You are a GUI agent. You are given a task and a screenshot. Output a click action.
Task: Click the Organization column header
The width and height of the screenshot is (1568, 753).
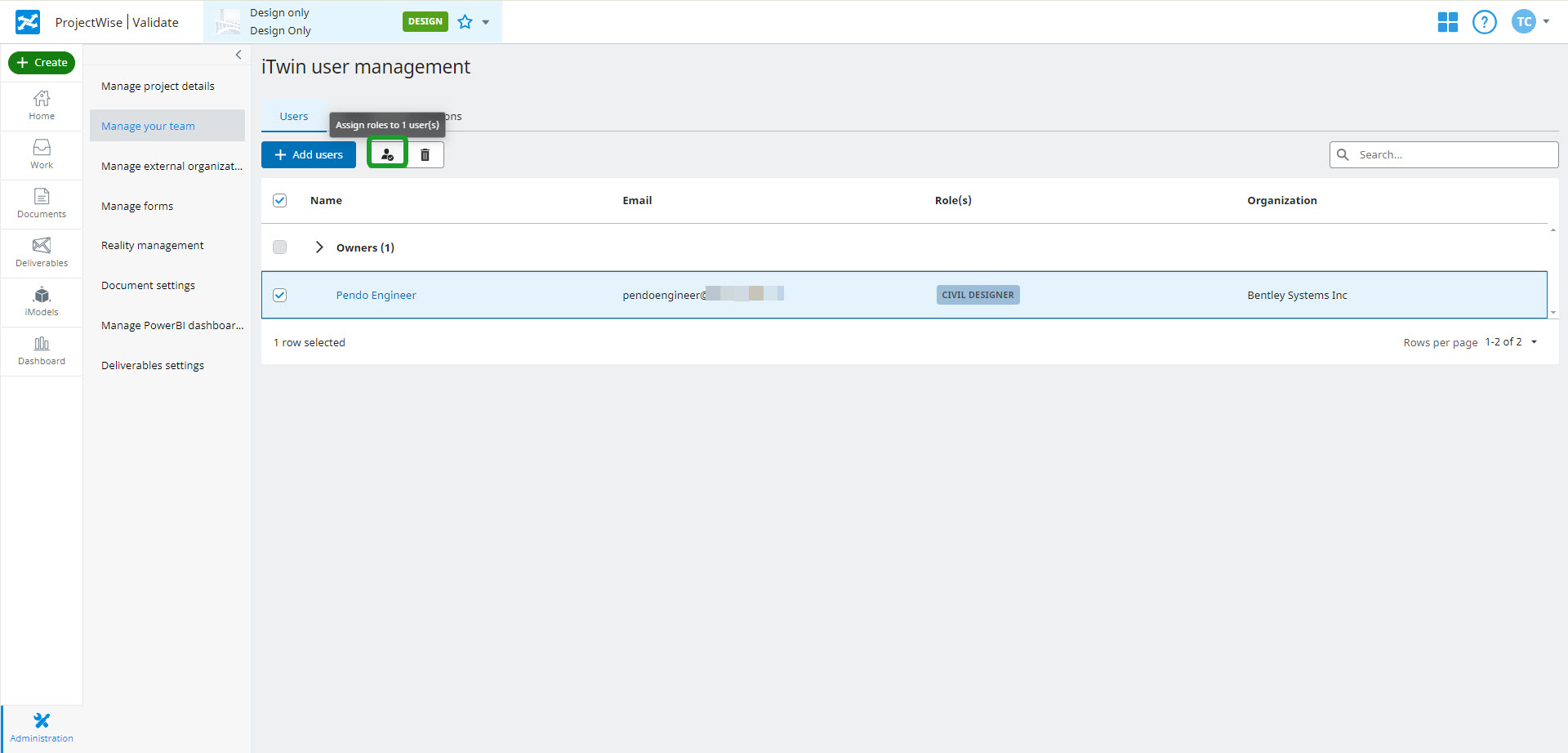tap(1282, 200)
